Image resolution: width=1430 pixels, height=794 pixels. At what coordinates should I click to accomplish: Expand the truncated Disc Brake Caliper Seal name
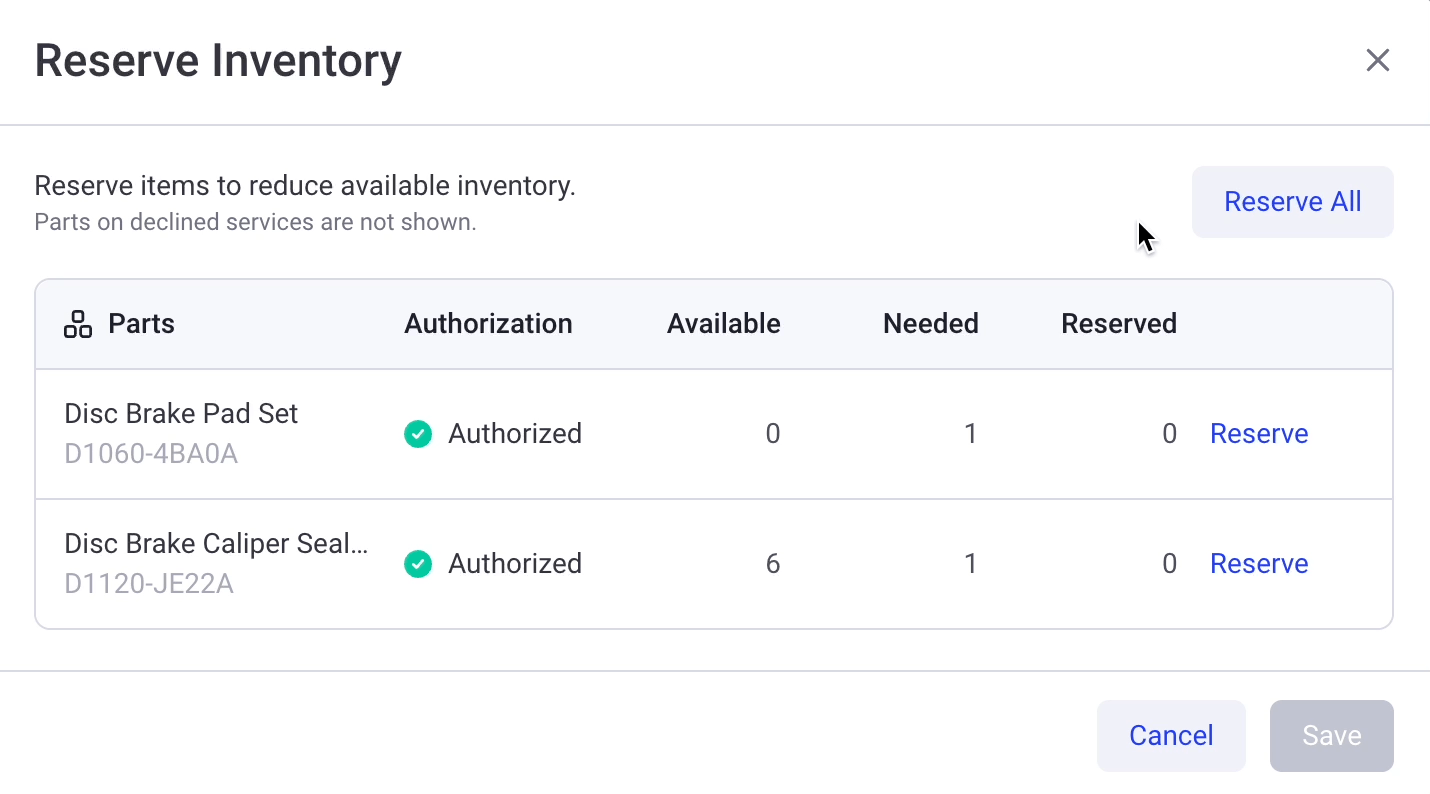coord(215,543)
